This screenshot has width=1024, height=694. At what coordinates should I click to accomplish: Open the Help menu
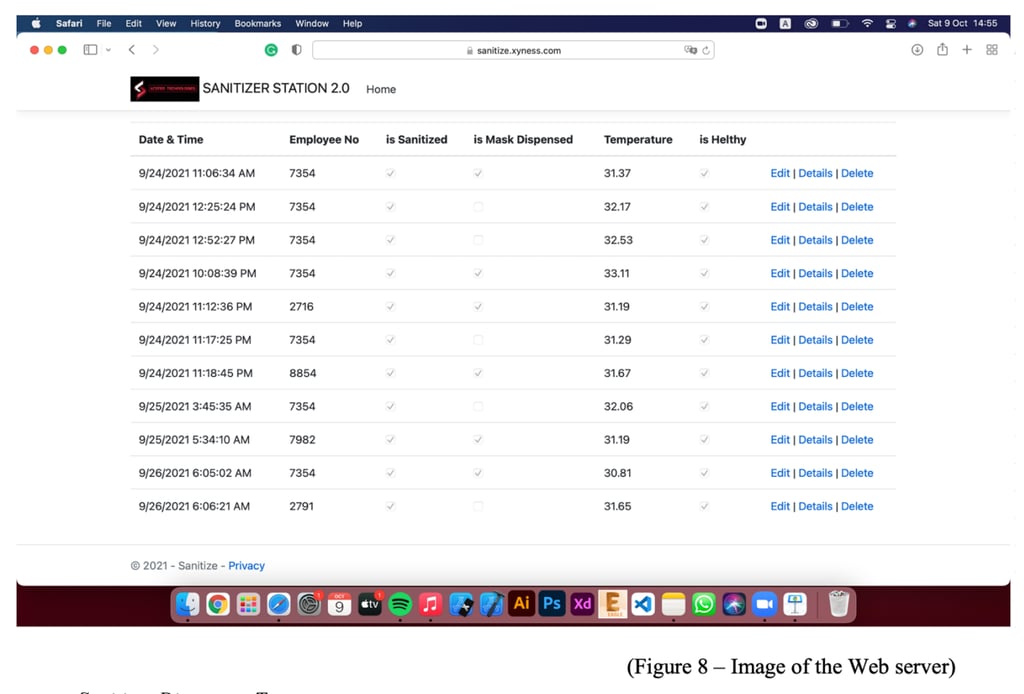point(352,24)
